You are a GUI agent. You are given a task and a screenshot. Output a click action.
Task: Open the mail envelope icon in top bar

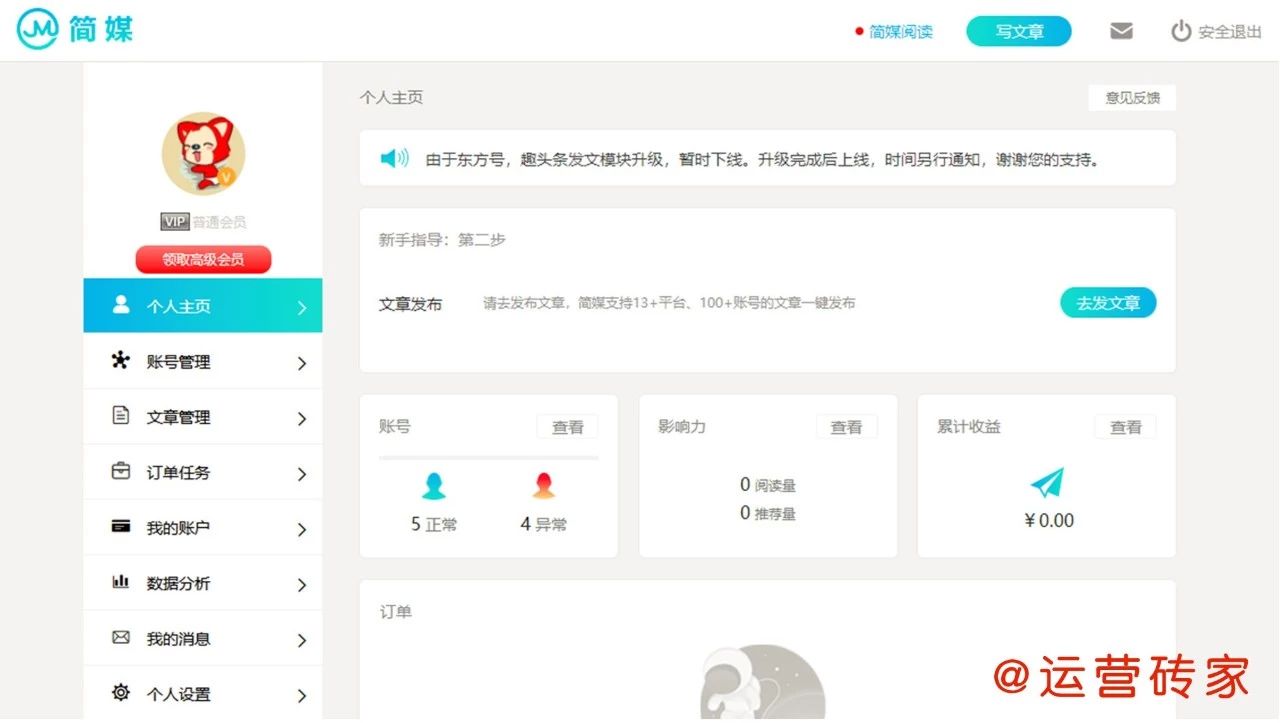pos(1121,30)
